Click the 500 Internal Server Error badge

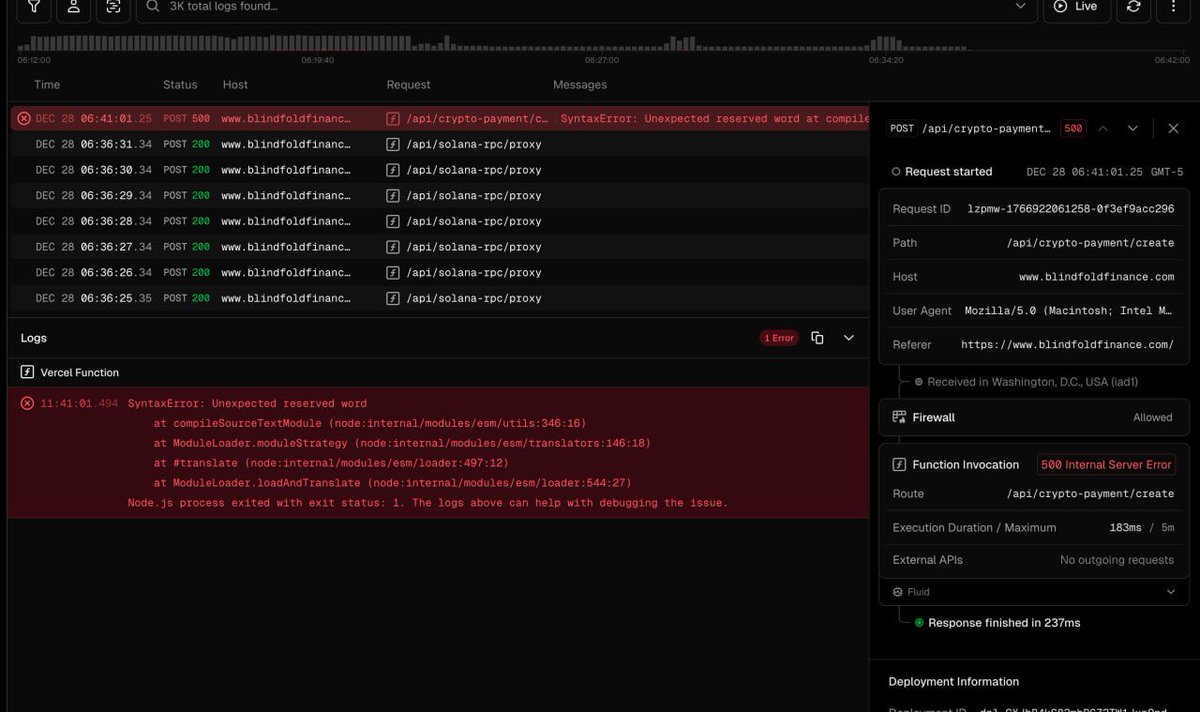(1106, 464)
